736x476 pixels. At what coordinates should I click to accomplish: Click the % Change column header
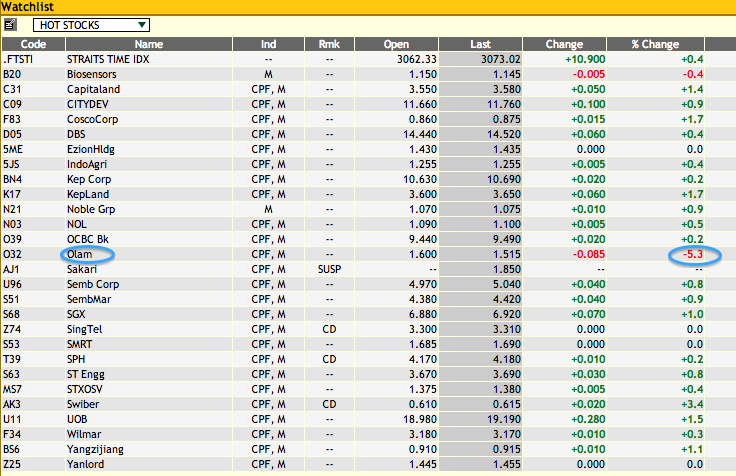point(654,44)
